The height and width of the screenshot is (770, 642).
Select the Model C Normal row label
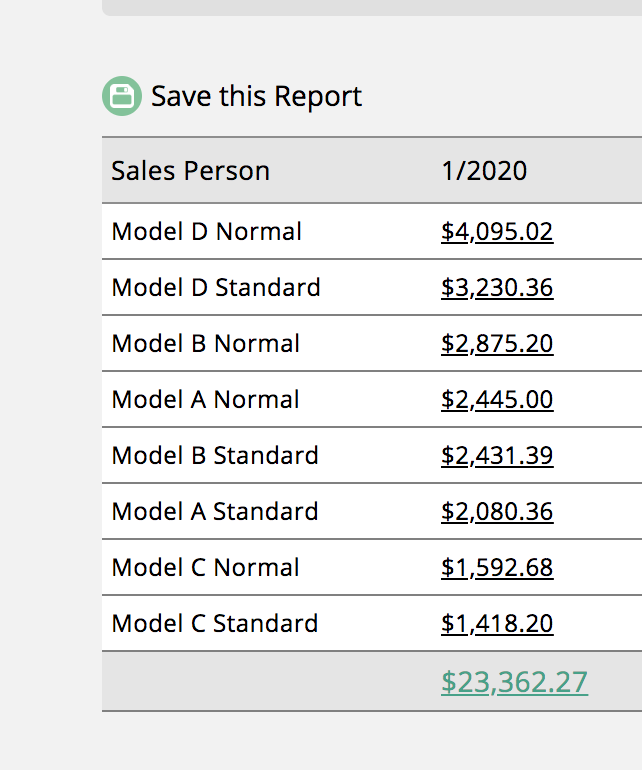(205, 568)
